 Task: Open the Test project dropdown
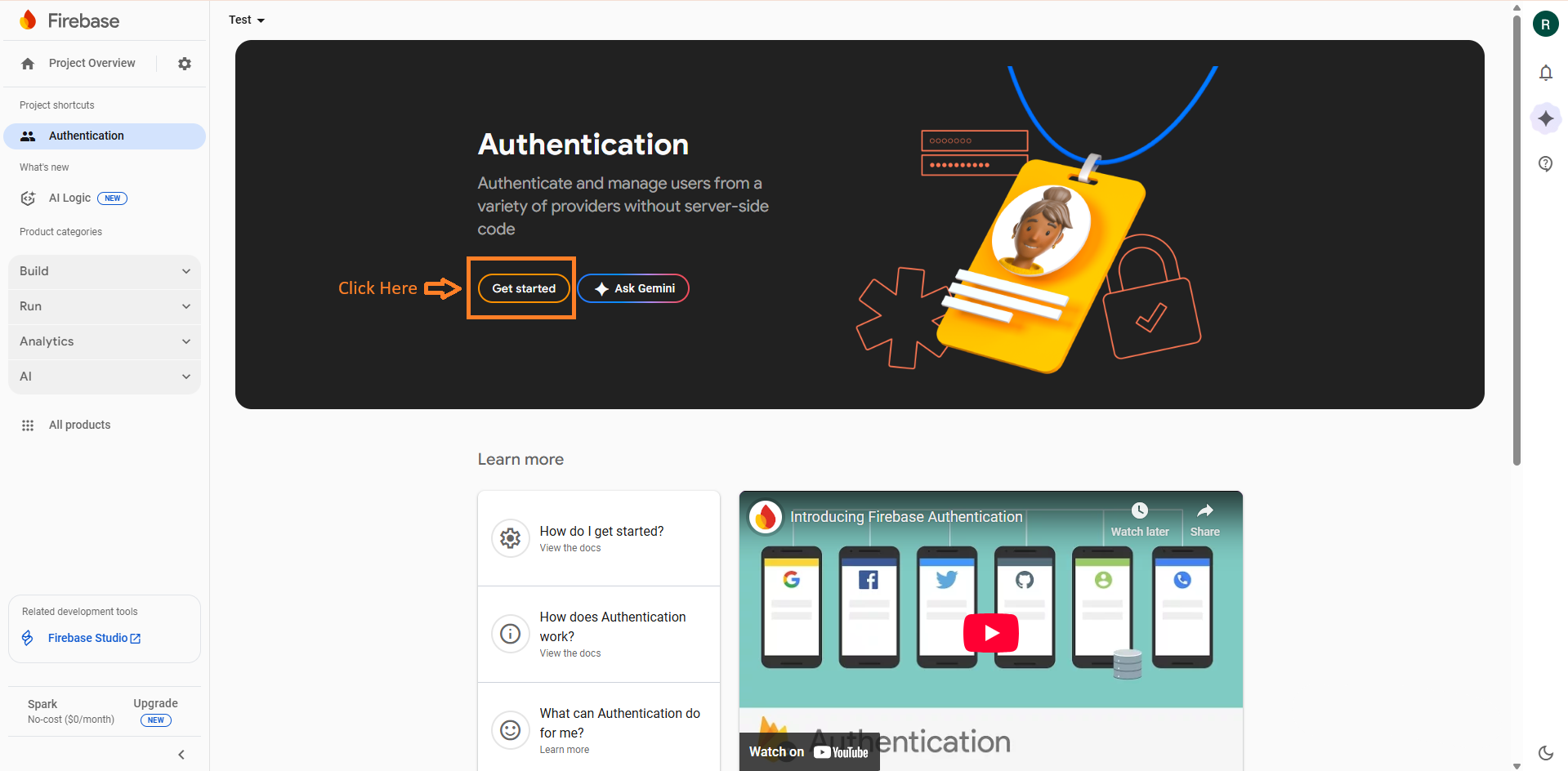tap(247, 20)
